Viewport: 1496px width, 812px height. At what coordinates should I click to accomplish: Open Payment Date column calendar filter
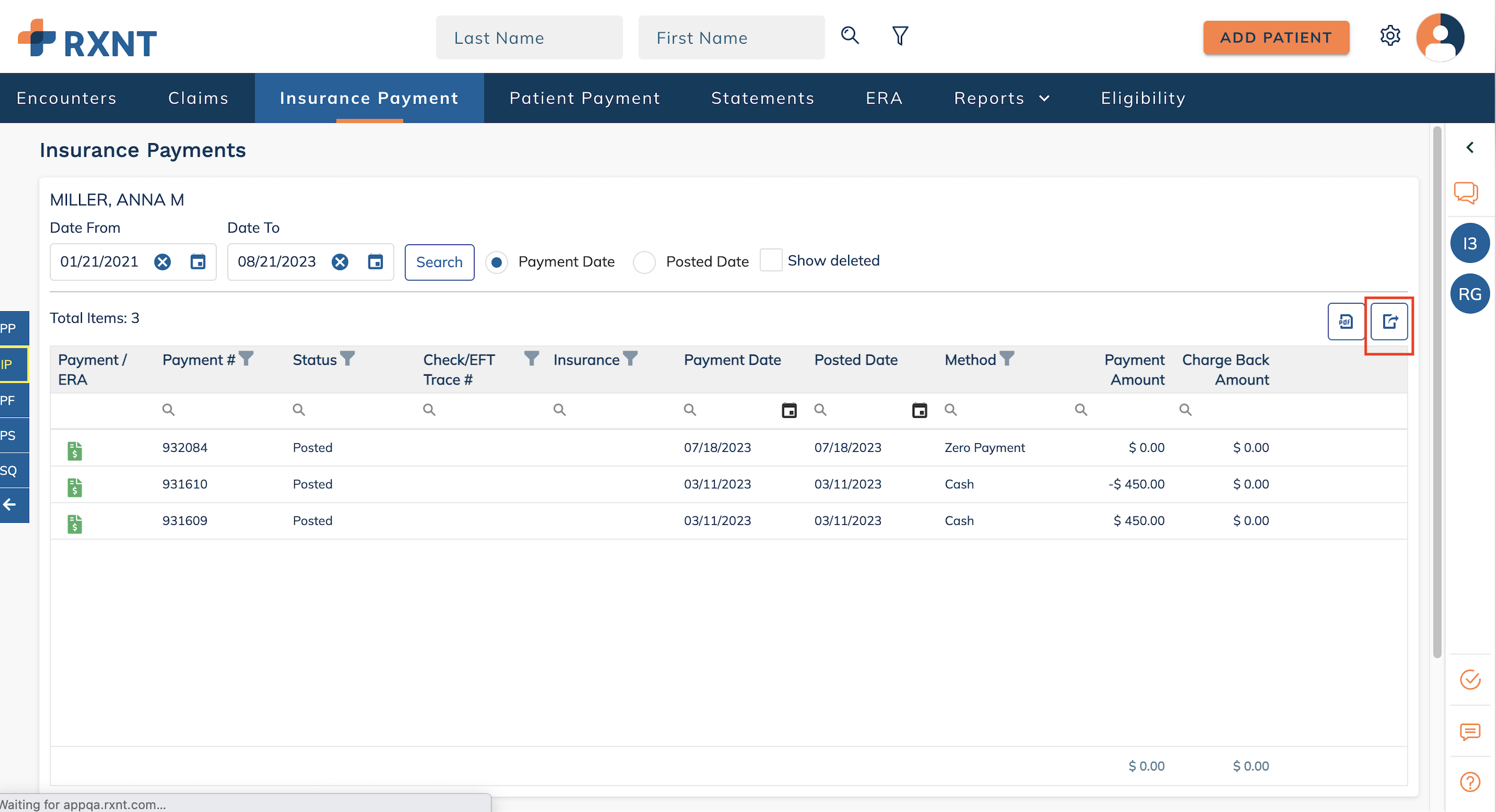[x=789, y=410]
